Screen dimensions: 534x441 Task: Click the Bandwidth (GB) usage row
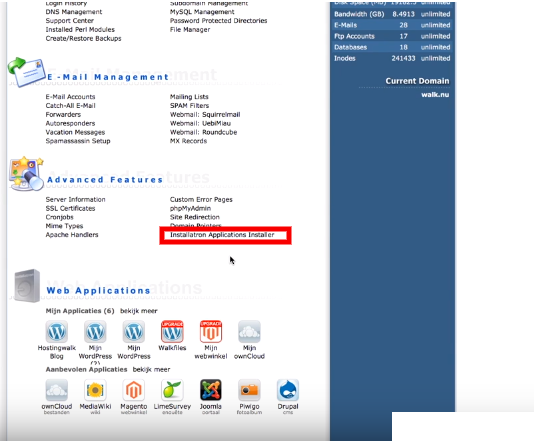click(392, 14)
